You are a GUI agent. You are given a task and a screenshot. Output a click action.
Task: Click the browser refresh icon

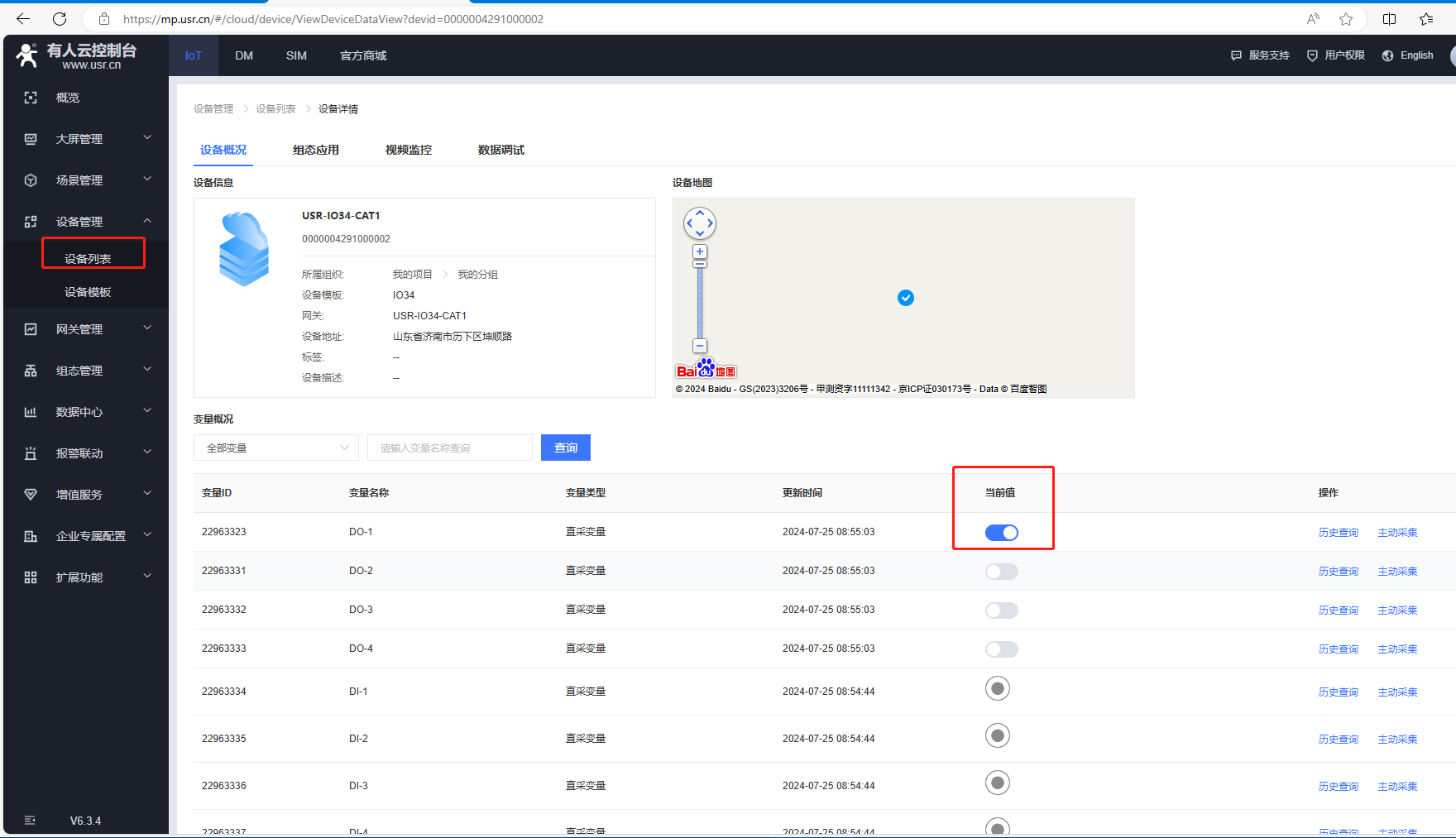pos(60,19)
